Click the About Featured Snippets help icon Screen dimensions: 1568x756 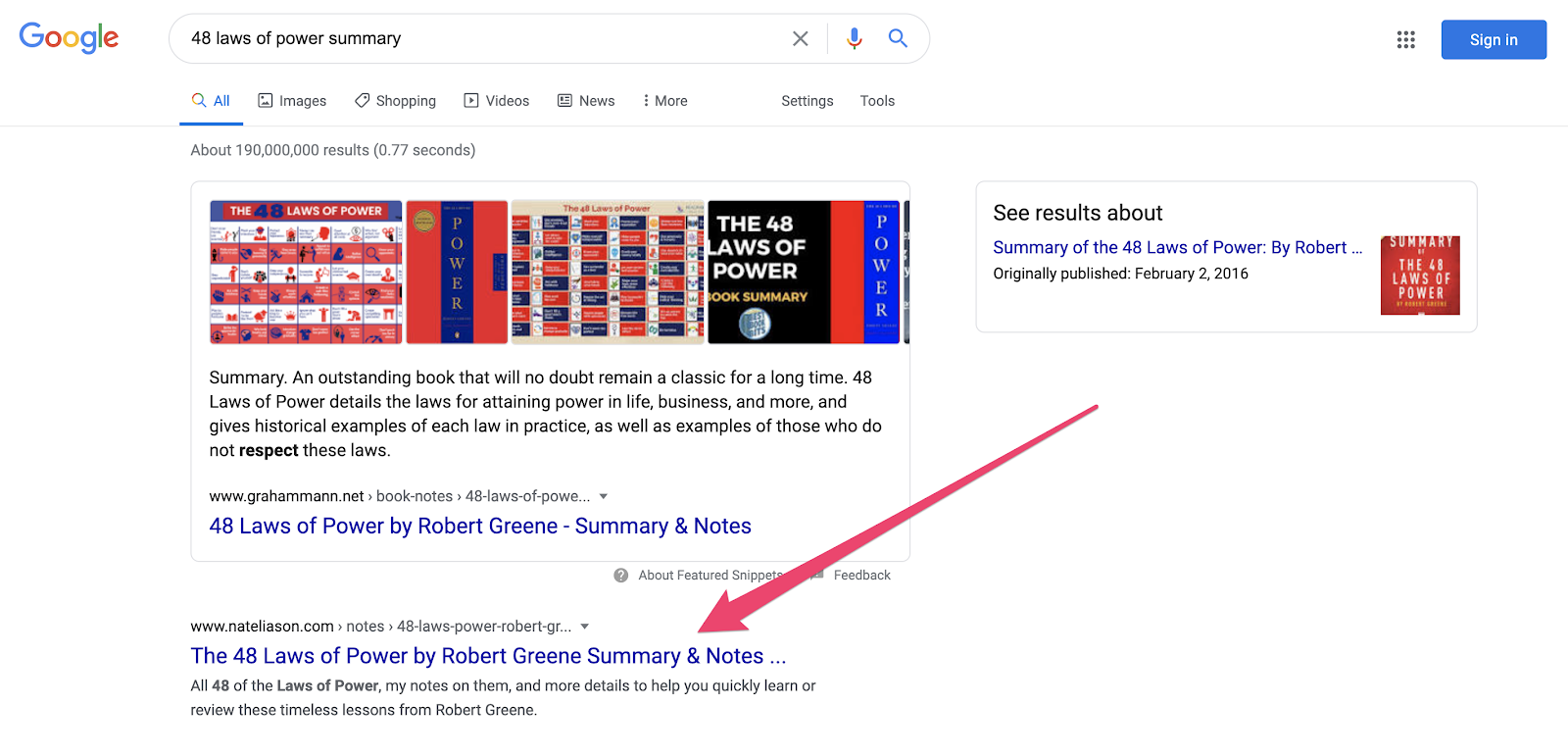click(621, 576)
